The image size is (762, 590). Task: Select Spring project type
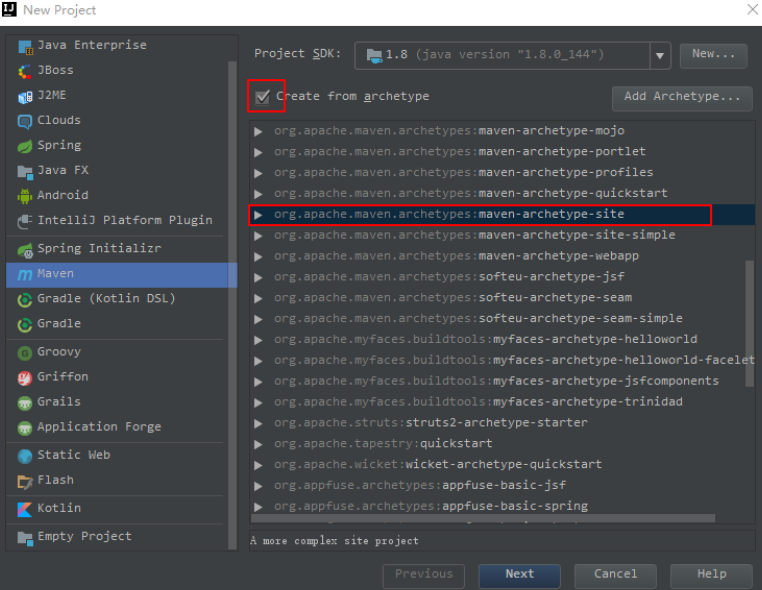pyautogui.click(x=118, y=145)
